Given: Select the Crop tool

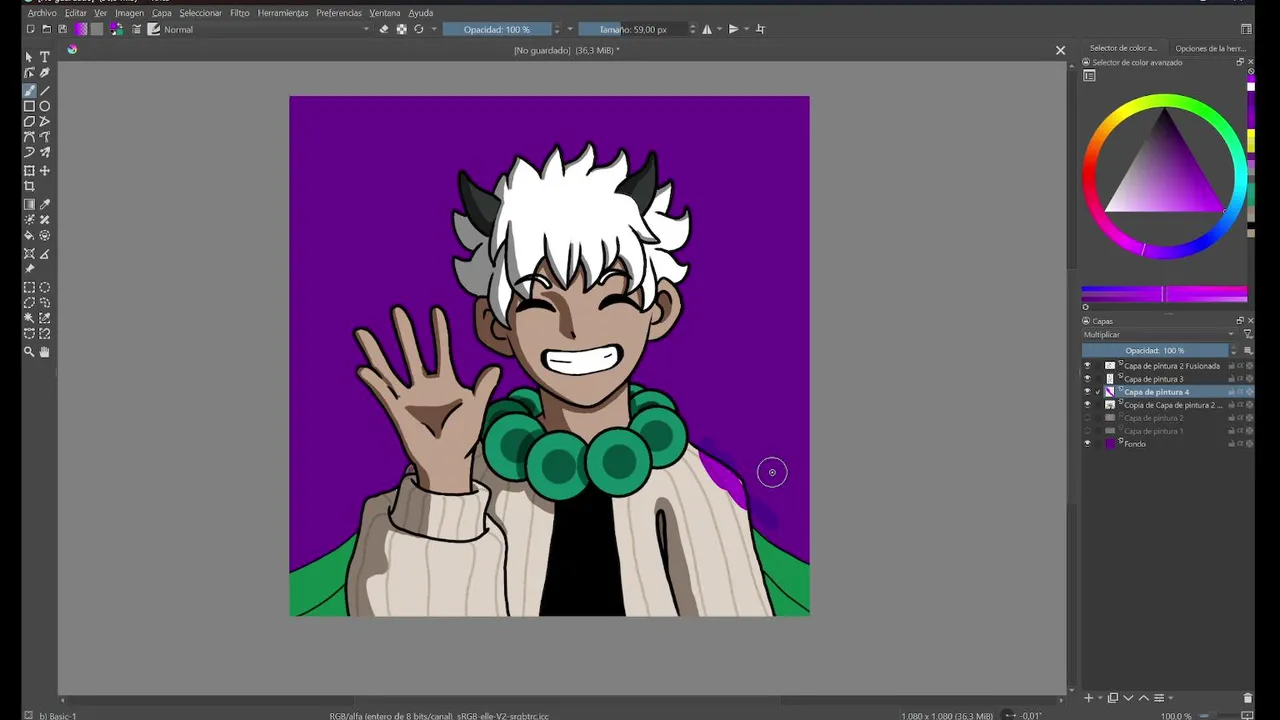Looking at the screenshot, I should (29, 186).
